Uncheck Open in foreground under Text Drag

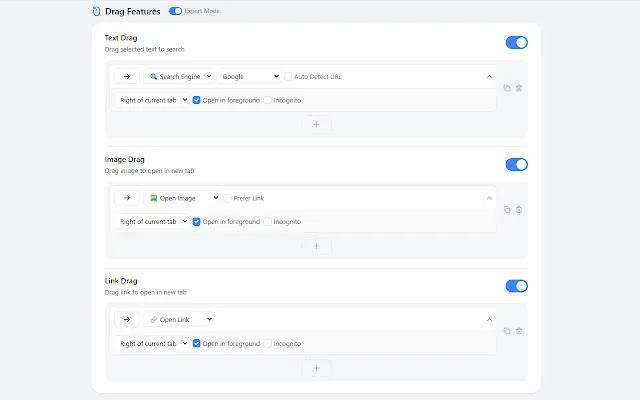coord(196,100)
